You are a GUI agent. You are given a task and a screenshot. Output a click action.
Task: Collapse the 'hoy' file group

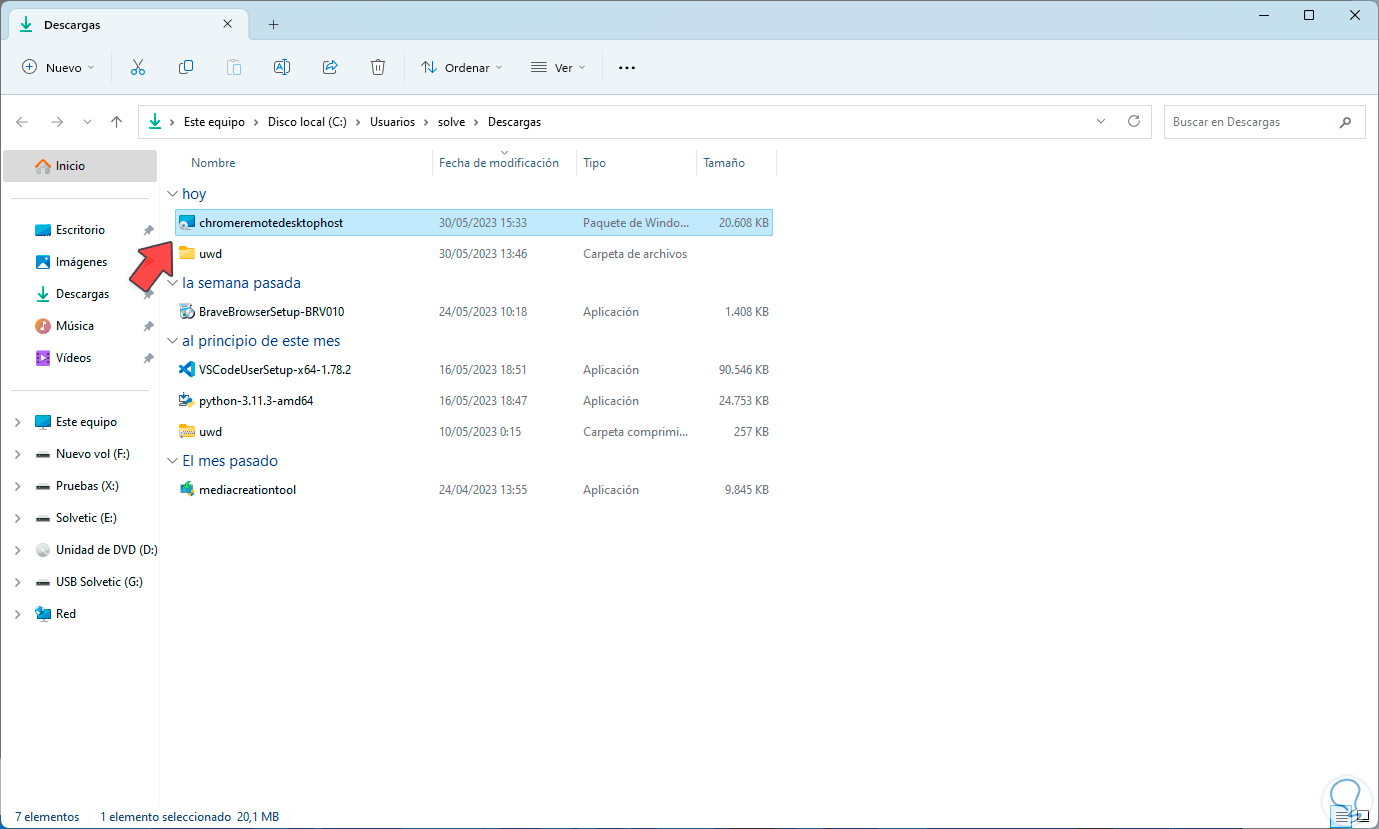tap(173, 194)
